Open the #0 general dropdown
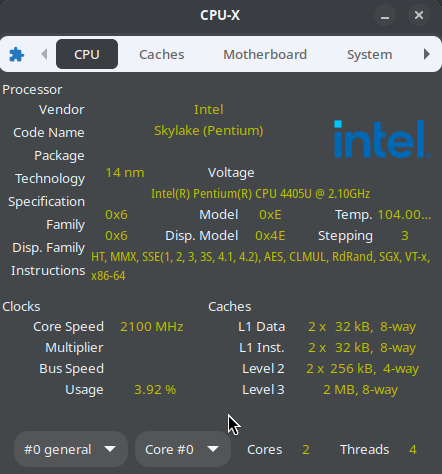 [71, 449]
